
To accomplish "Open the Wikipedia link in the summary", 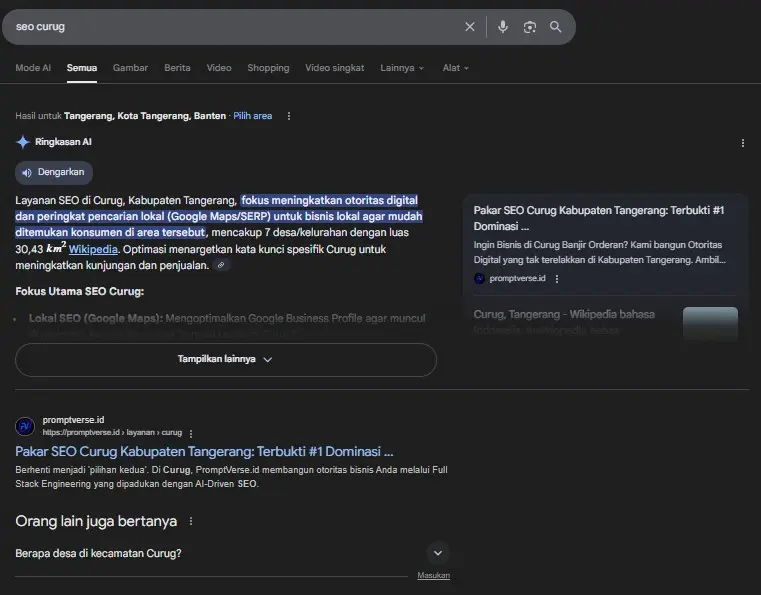I will pyautogui.click(x=93, y=249).
